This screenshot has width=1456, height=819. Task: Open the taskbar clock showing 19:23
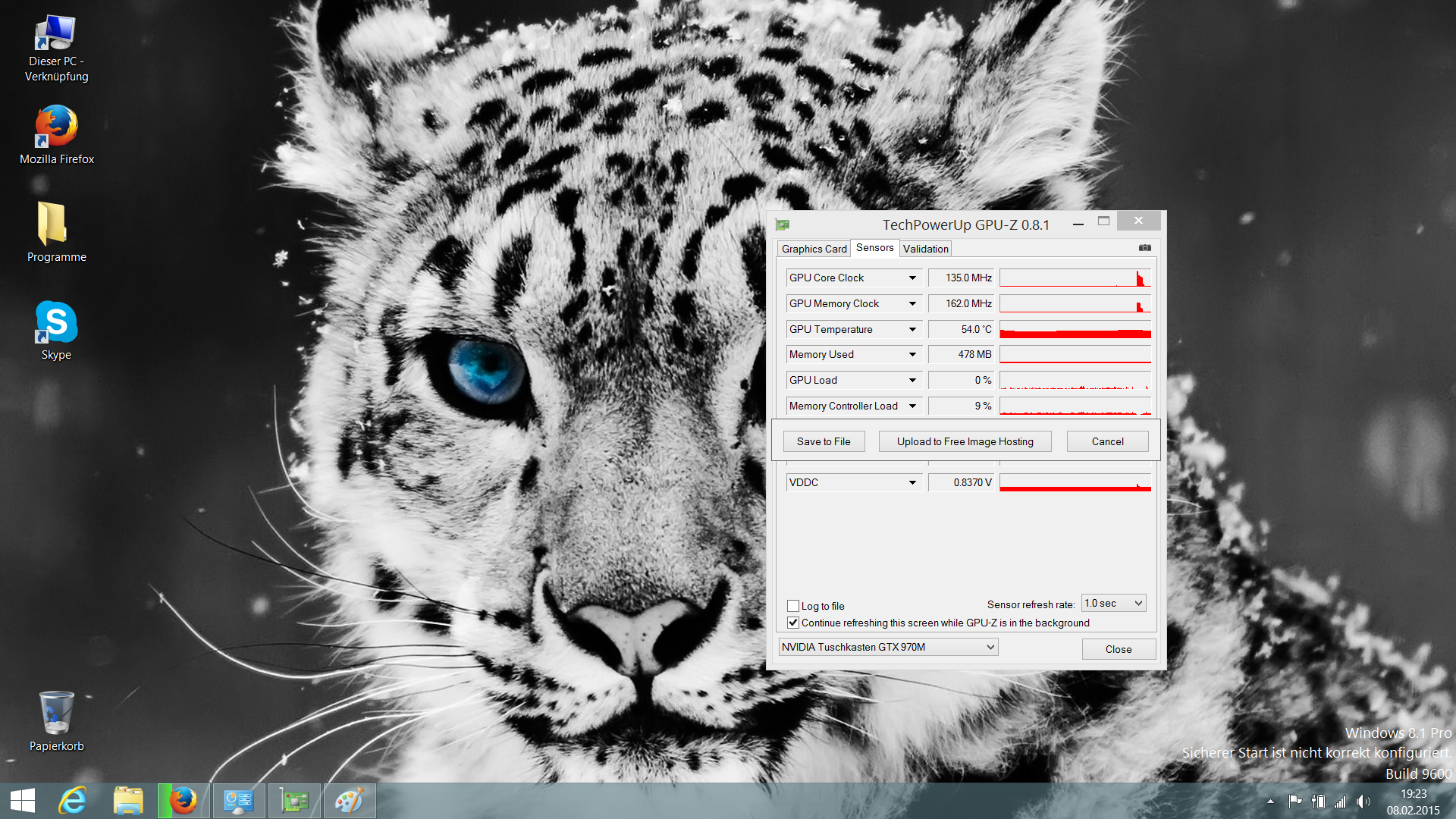tap(1413, 802)
